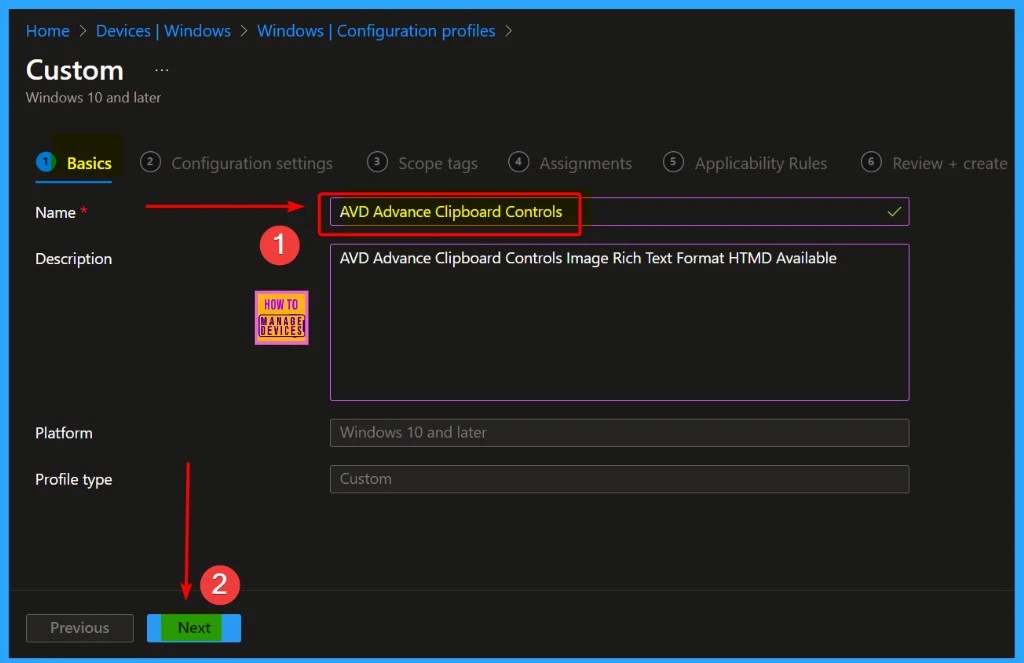Viewport: 1024px width, 663px height.
Task: Open Devices | Windows breadcrumb link
Action: (163, 31)
